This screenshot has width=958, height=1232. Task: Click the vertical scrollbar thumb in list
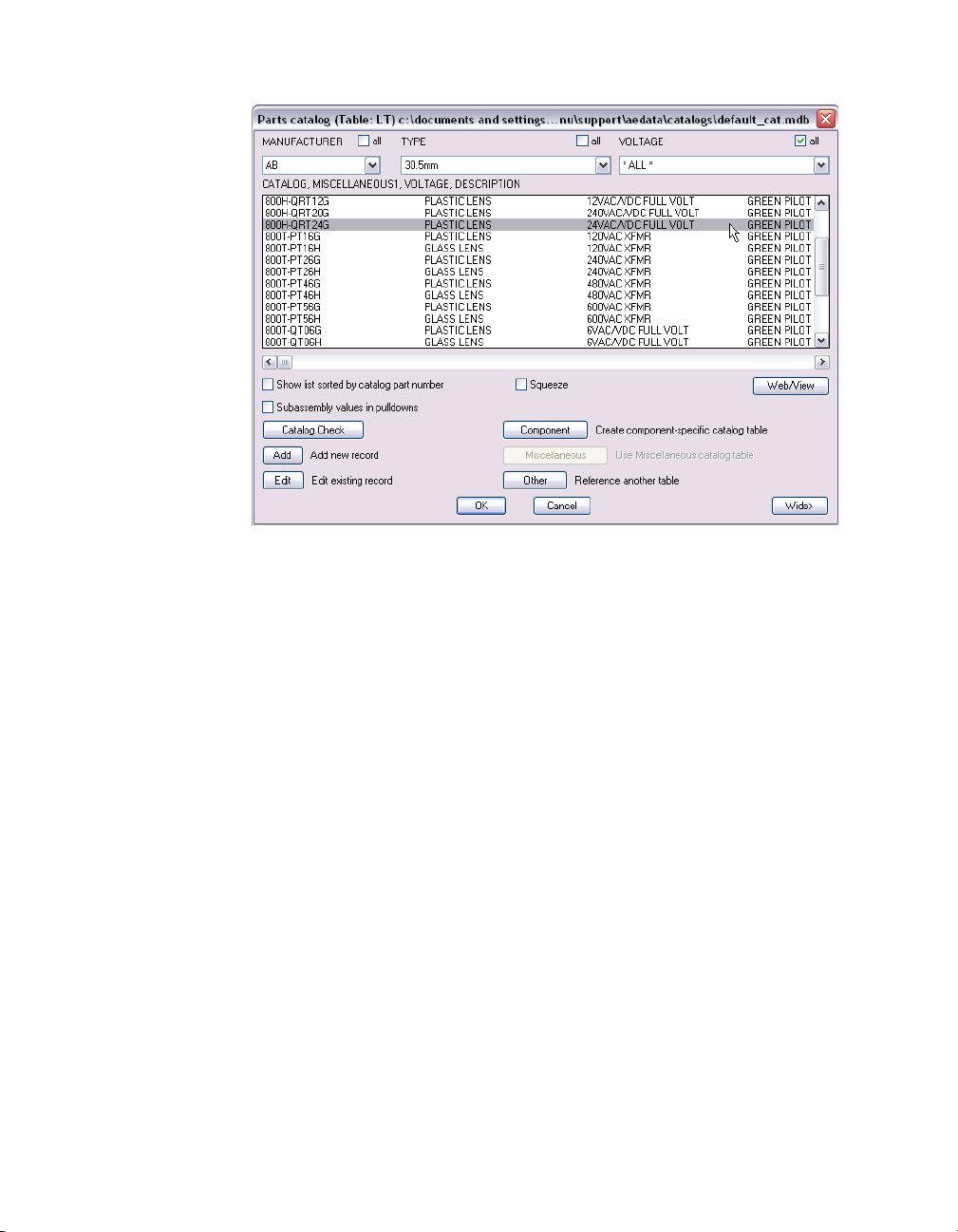[x=822, y=267]
